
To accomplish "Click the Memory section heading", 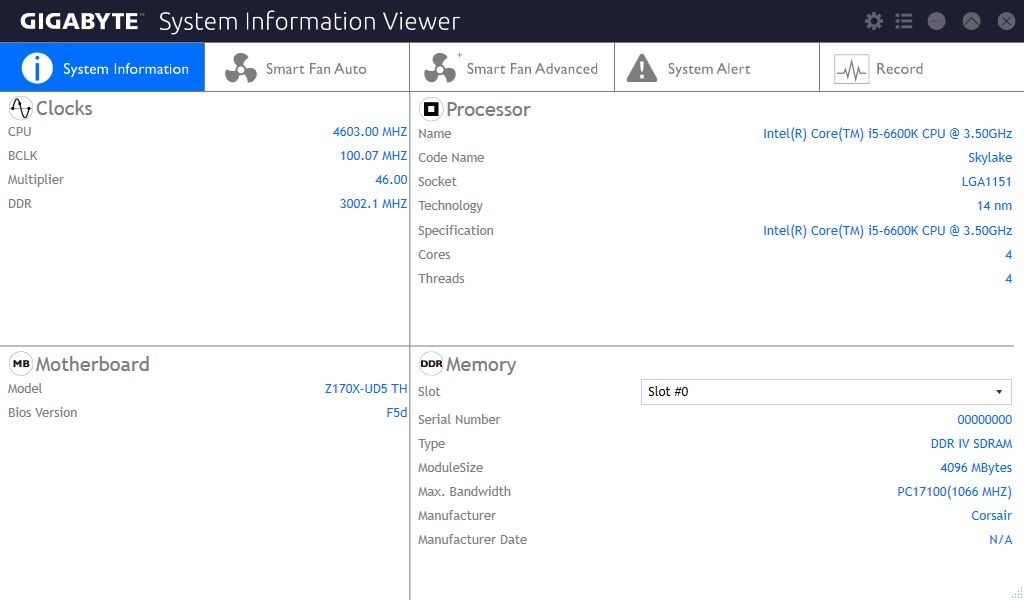I will pyautogui.click(x=481, y=364).
